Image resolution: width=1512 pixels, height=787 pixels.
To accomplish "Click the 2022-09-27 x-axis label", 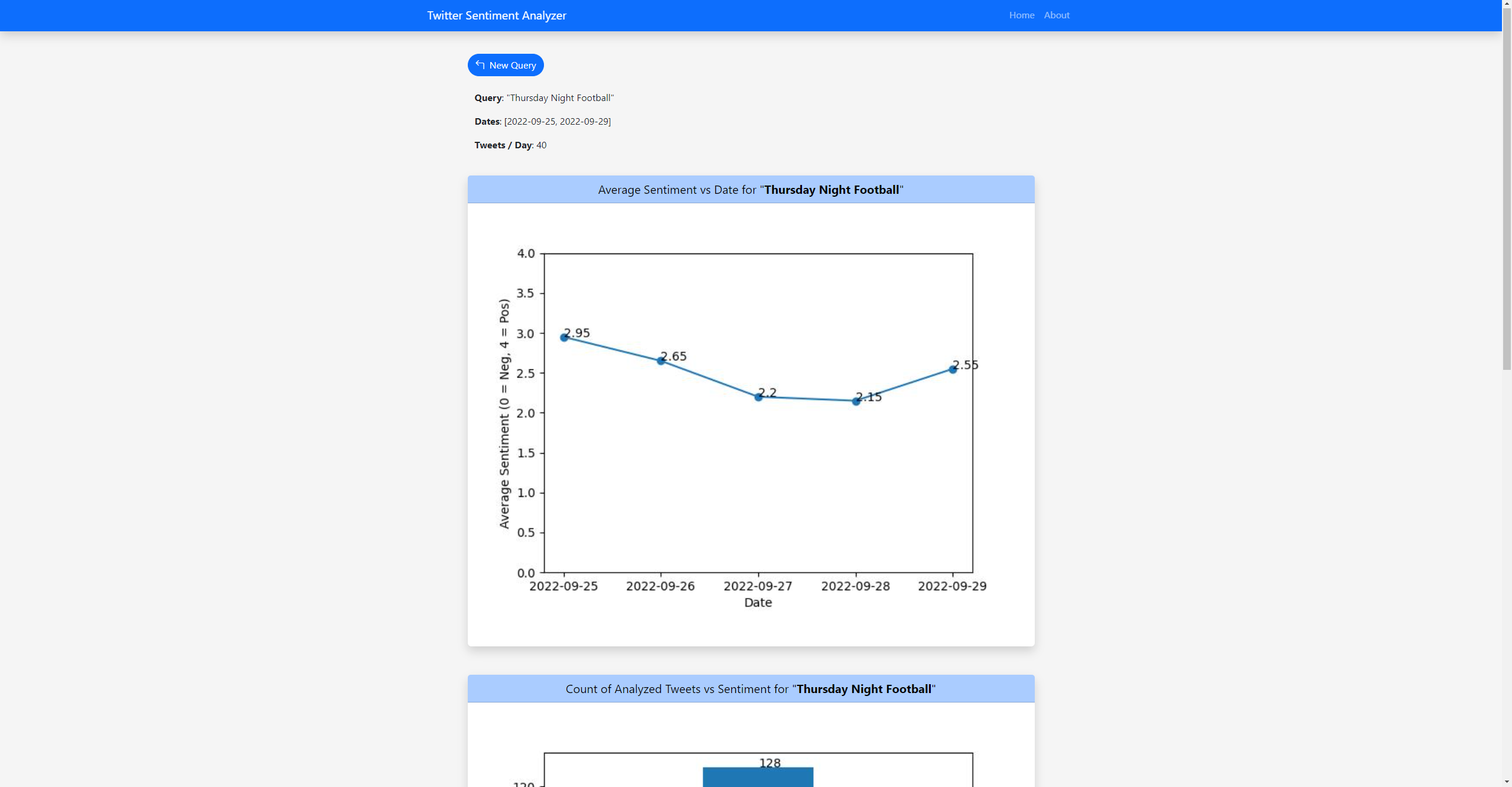I will 758,586.
